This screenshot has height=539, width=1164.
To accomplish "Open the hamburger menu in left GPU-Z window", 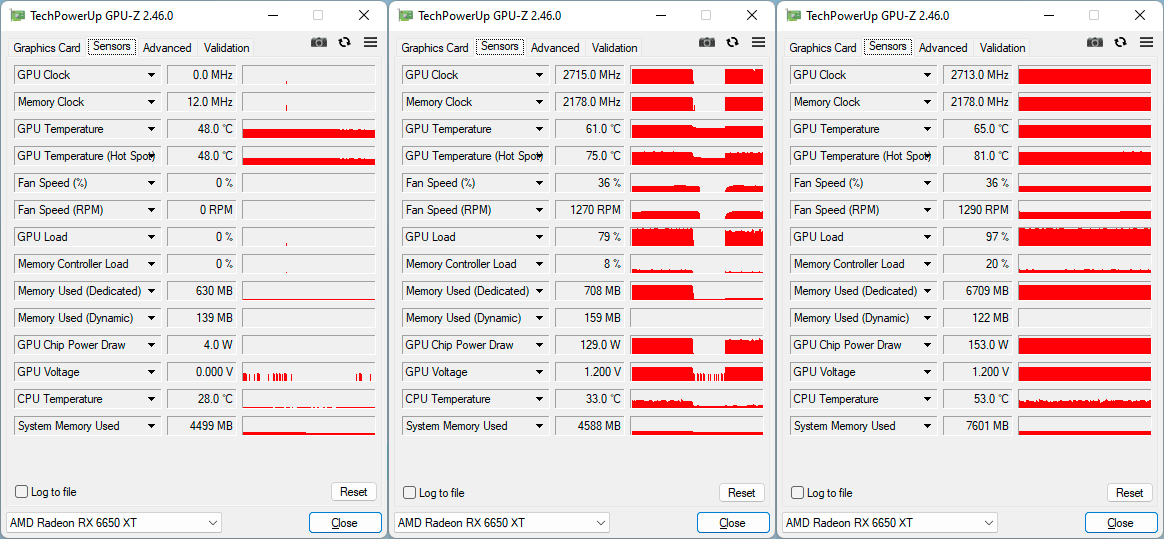I will (x=370, y=42).
